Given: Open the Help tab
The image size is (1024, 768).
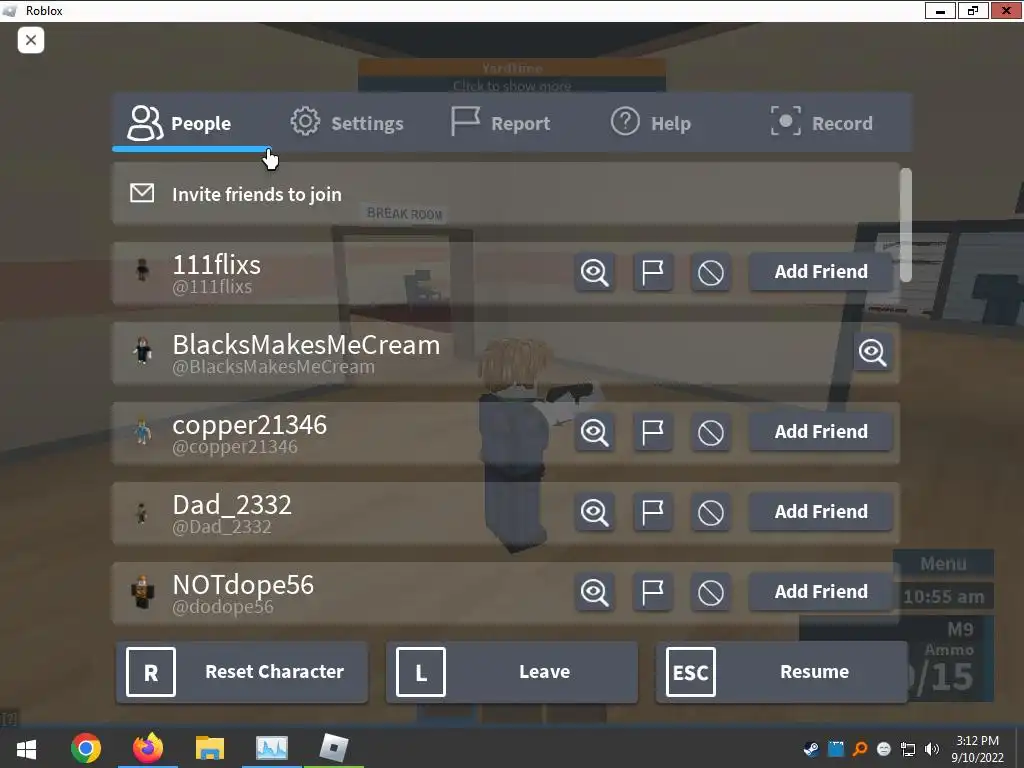Looking at the screenshot, I should [x=650, y=123].
